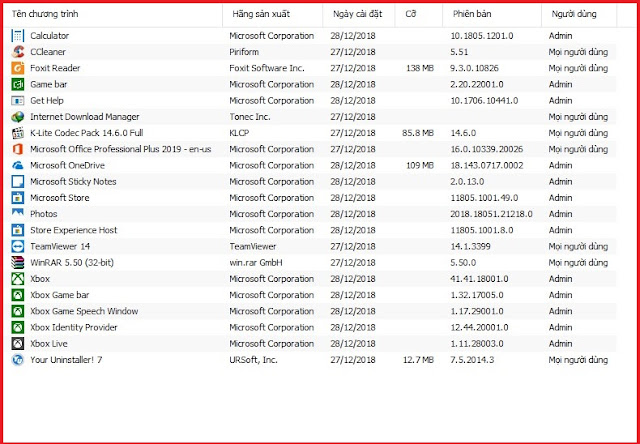
Task: Click the 109 MB size value
Action: pos(420,165)
